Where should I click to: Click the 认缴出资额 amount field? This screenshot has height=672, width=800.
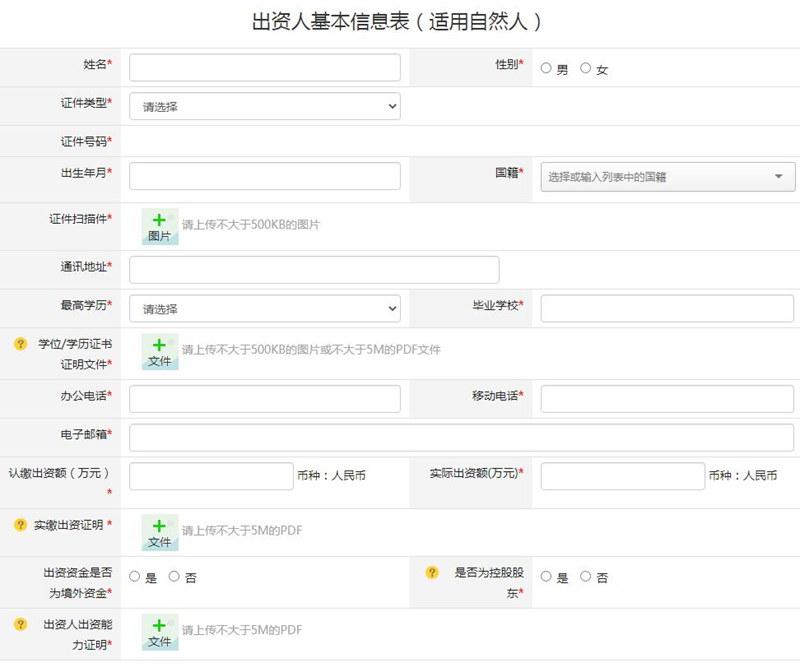(x=211, y=476)
